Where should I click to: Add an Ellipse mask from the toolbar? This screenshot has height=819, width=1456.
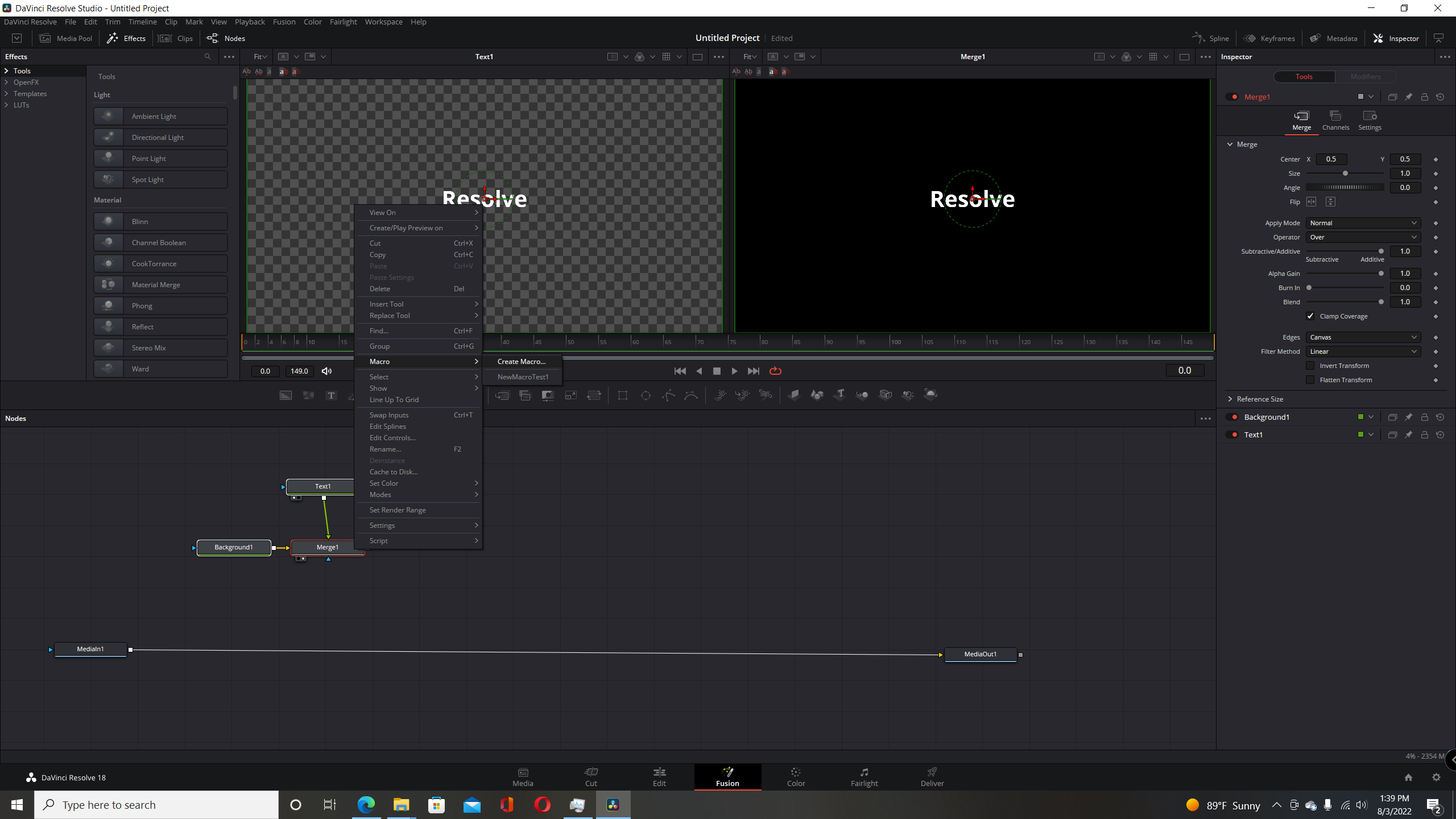646,395
